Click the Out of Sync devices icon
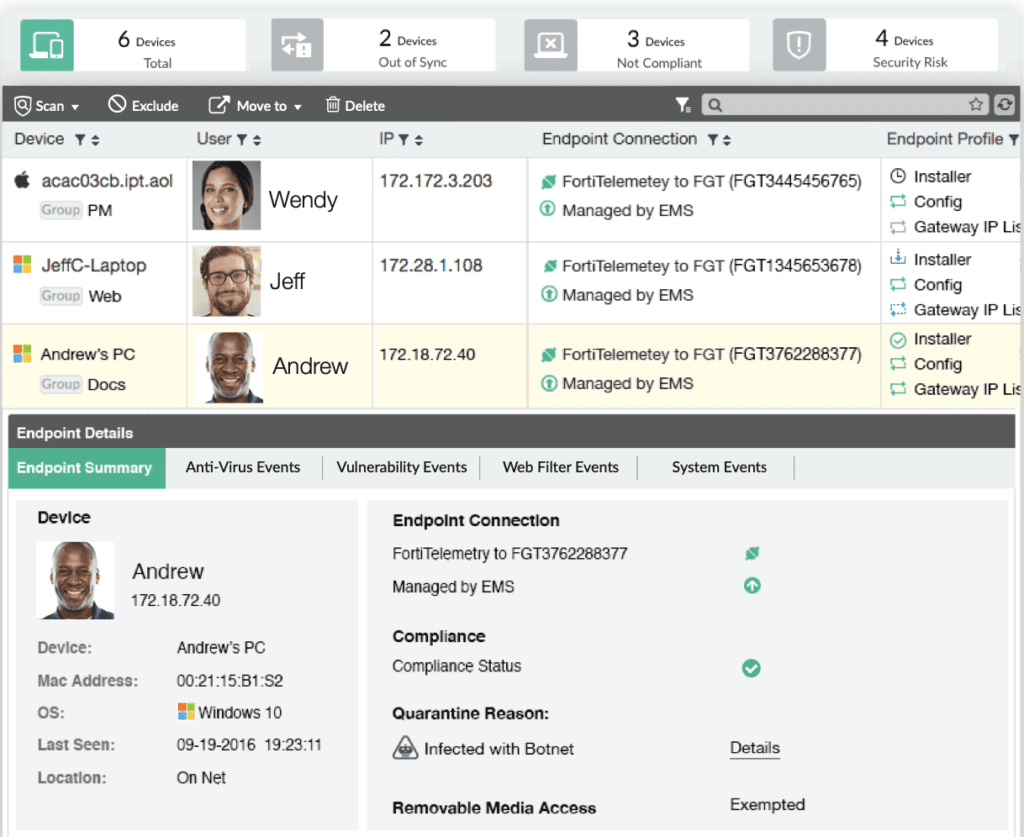The height and width of the screenshot is (837, 1024). click(297, 45)
